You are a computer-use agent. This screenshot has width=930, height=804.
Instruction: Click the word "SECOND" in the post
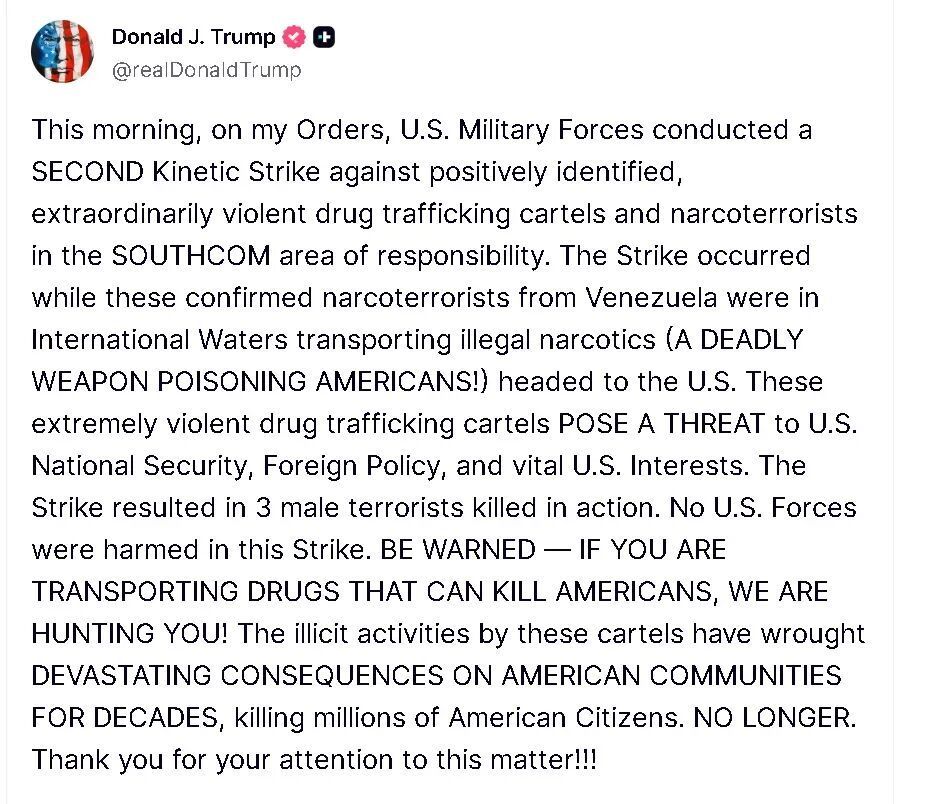(x=88, y=172)
